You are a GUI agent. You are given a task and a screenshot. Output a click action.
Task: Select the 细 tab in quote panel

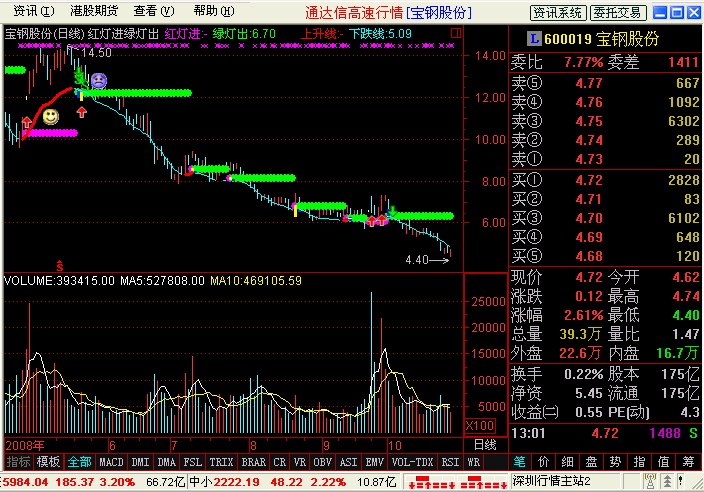click(568, 462)
